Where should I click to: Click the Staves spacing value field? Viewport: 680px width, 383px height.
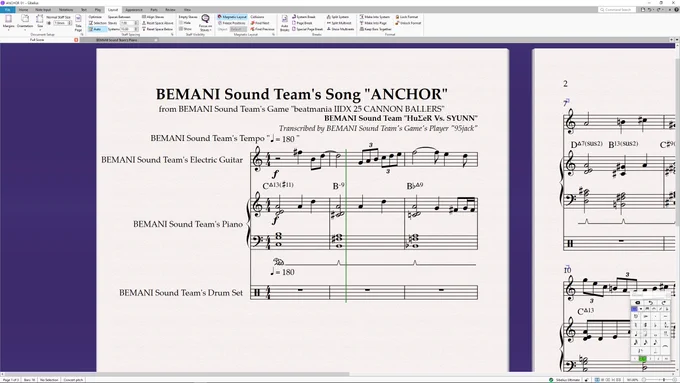tap(128, 23)
